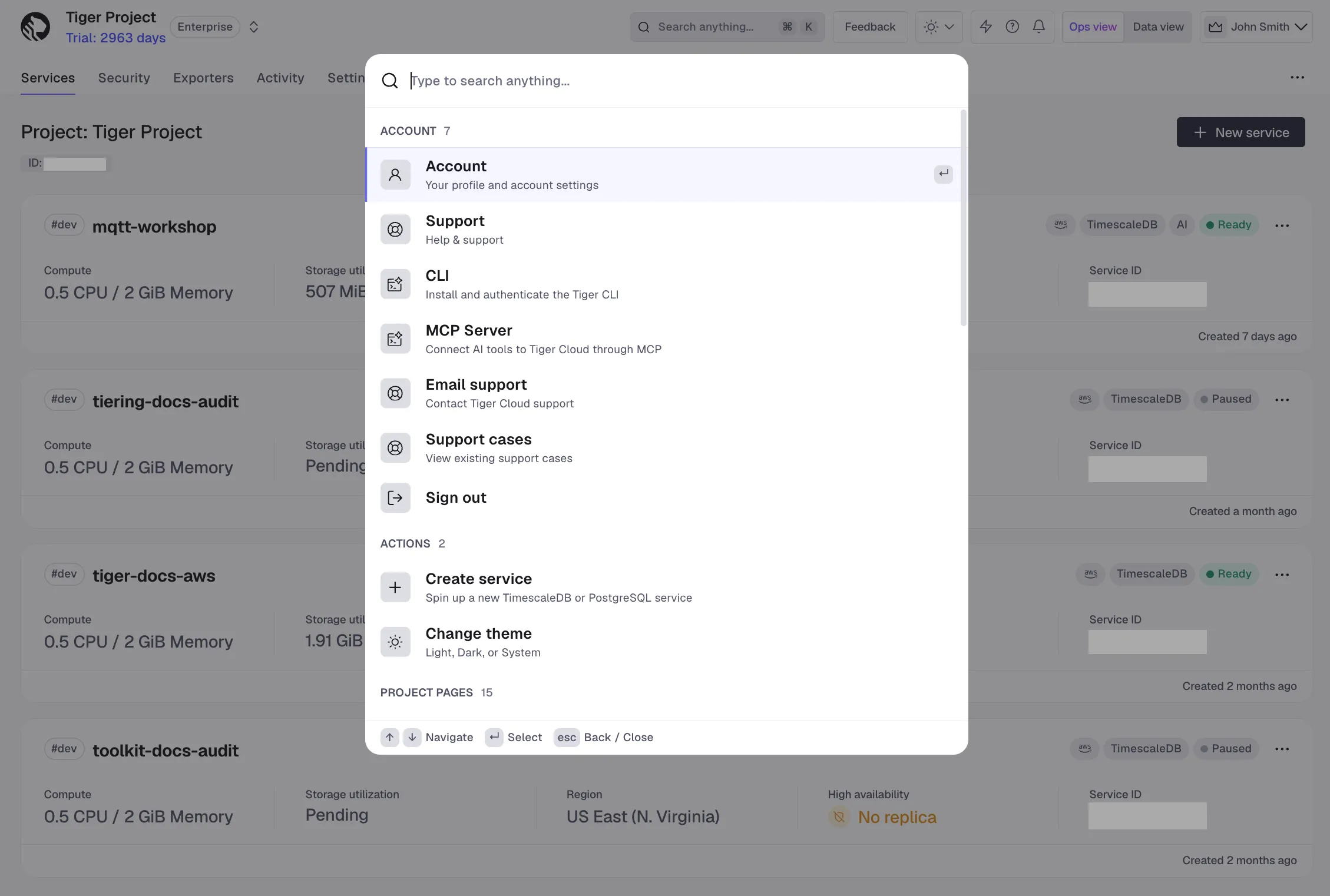Select the Activity tab

click(280, 78)
